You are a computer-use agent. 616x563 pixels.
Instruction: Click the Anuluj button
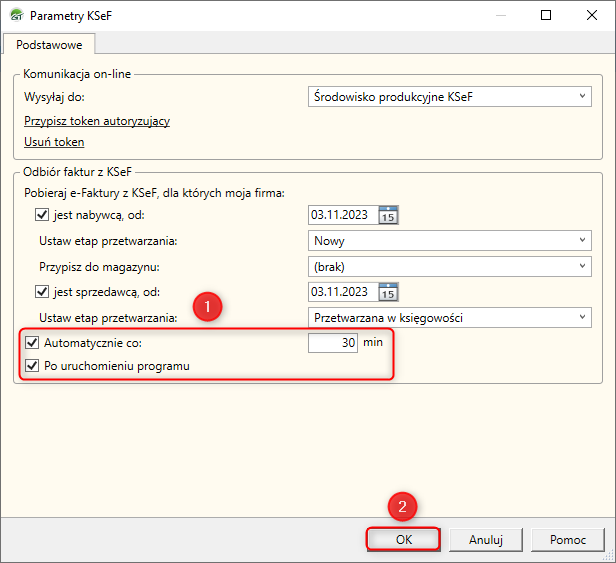[486, 539]
